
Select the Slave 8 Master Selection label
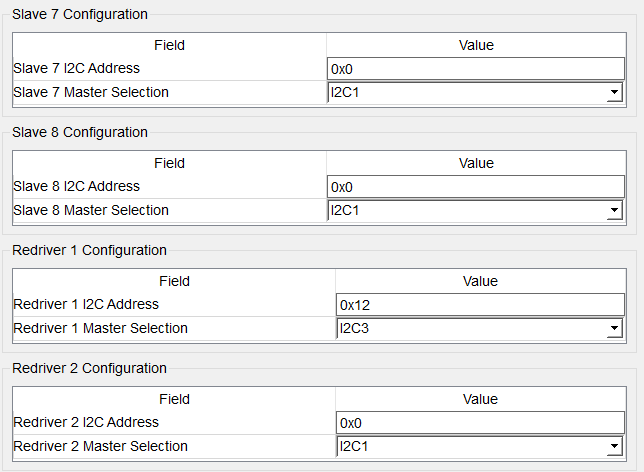(91, 210)
